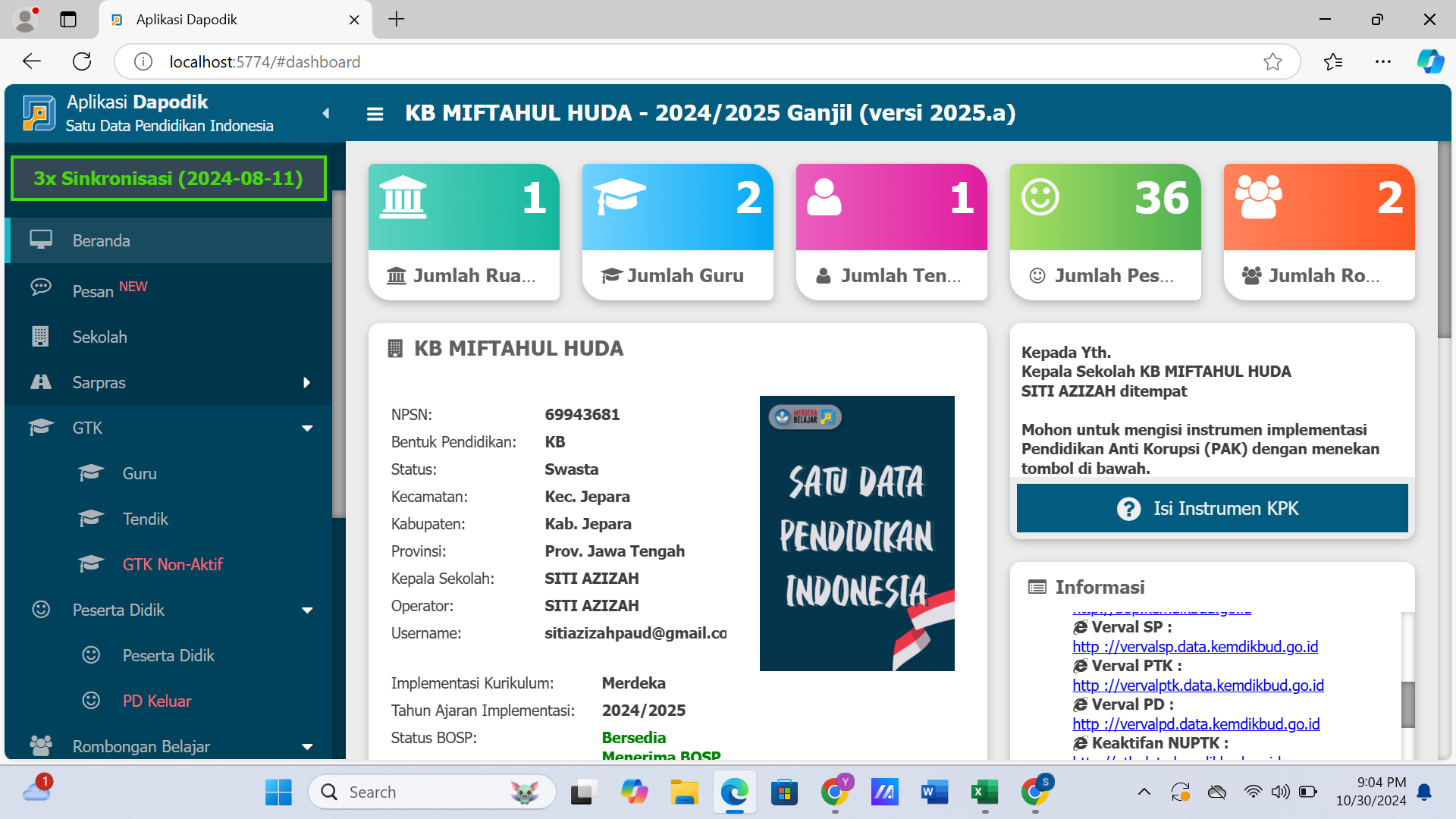Screen dimensions: 1456x819
Task: Collapse the Rombongan Belajar submenu arrow
Action: click(x=307, y=747)
